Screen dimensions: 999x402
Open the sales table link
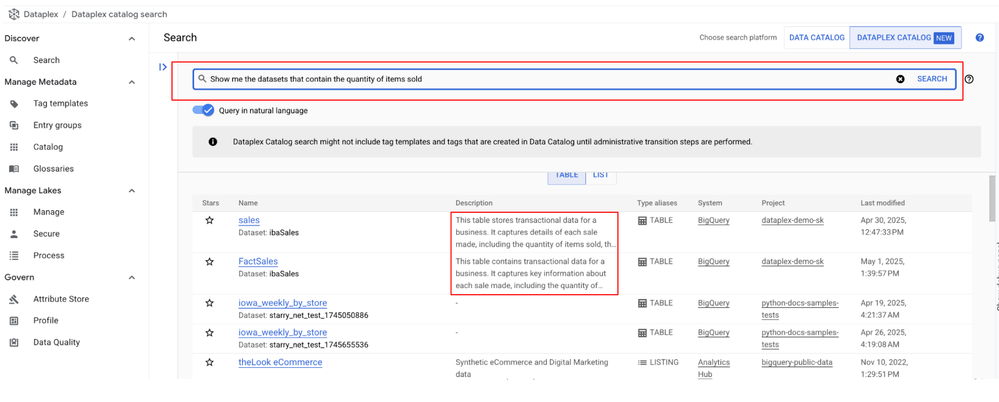tap(249, 220)
